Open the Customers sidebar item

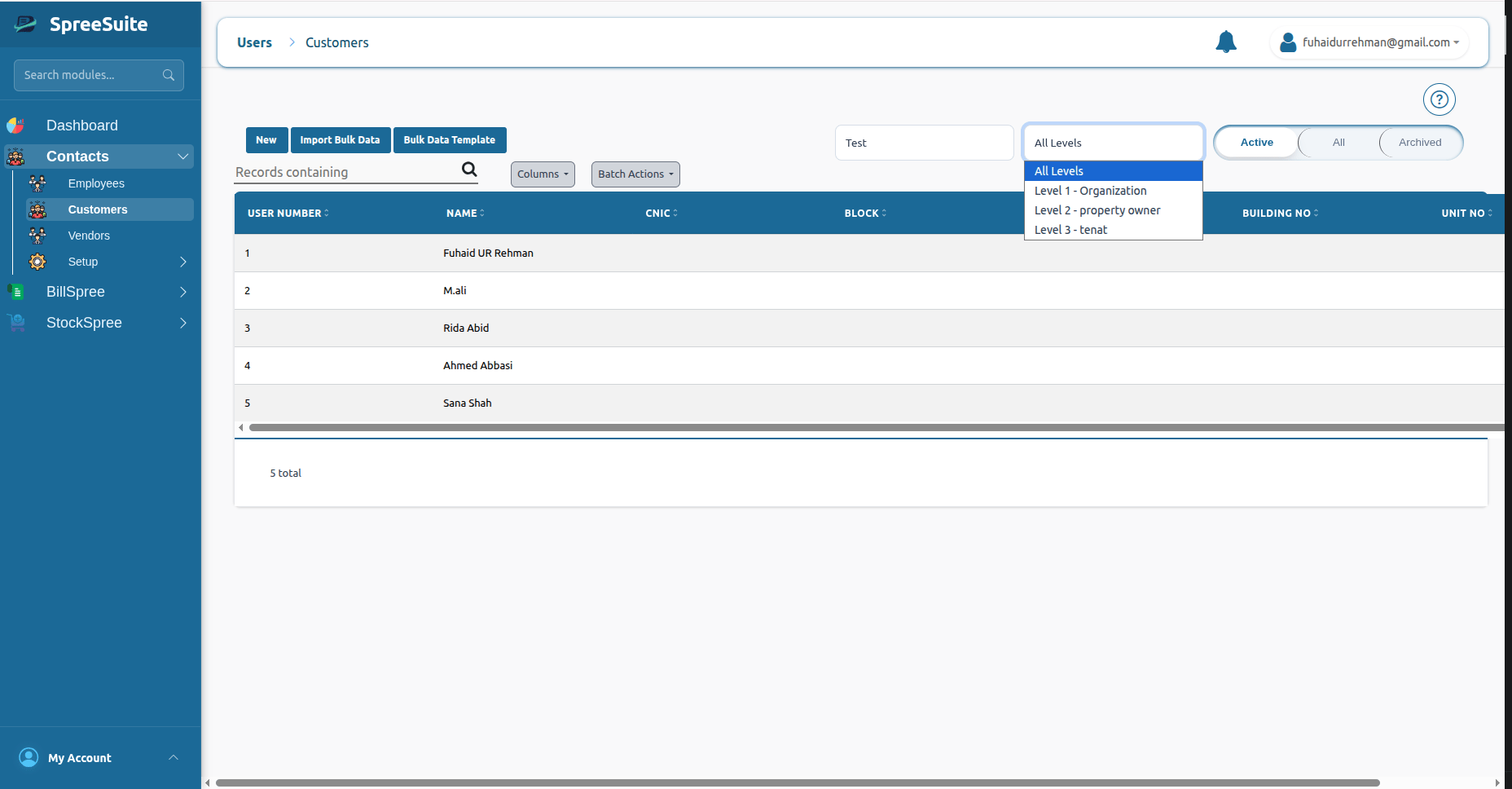click(x=110, y=209)
